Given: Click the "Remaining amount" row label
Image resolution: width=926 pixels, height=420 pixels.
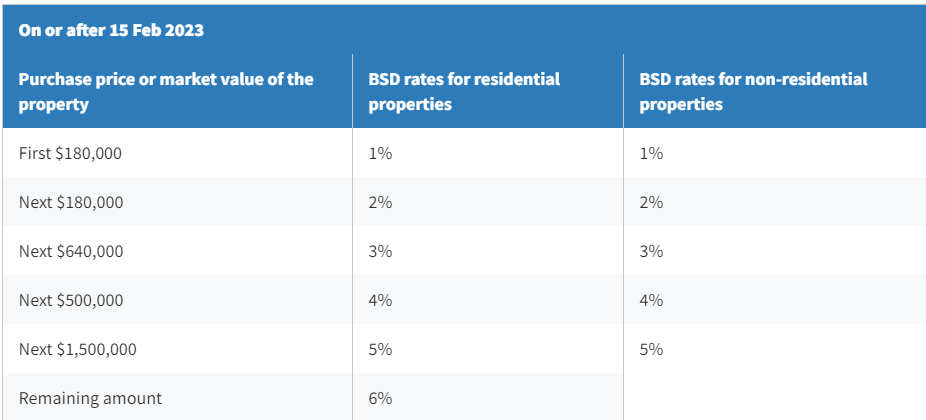Looking at the screenshot, I should tap(90, 398).
